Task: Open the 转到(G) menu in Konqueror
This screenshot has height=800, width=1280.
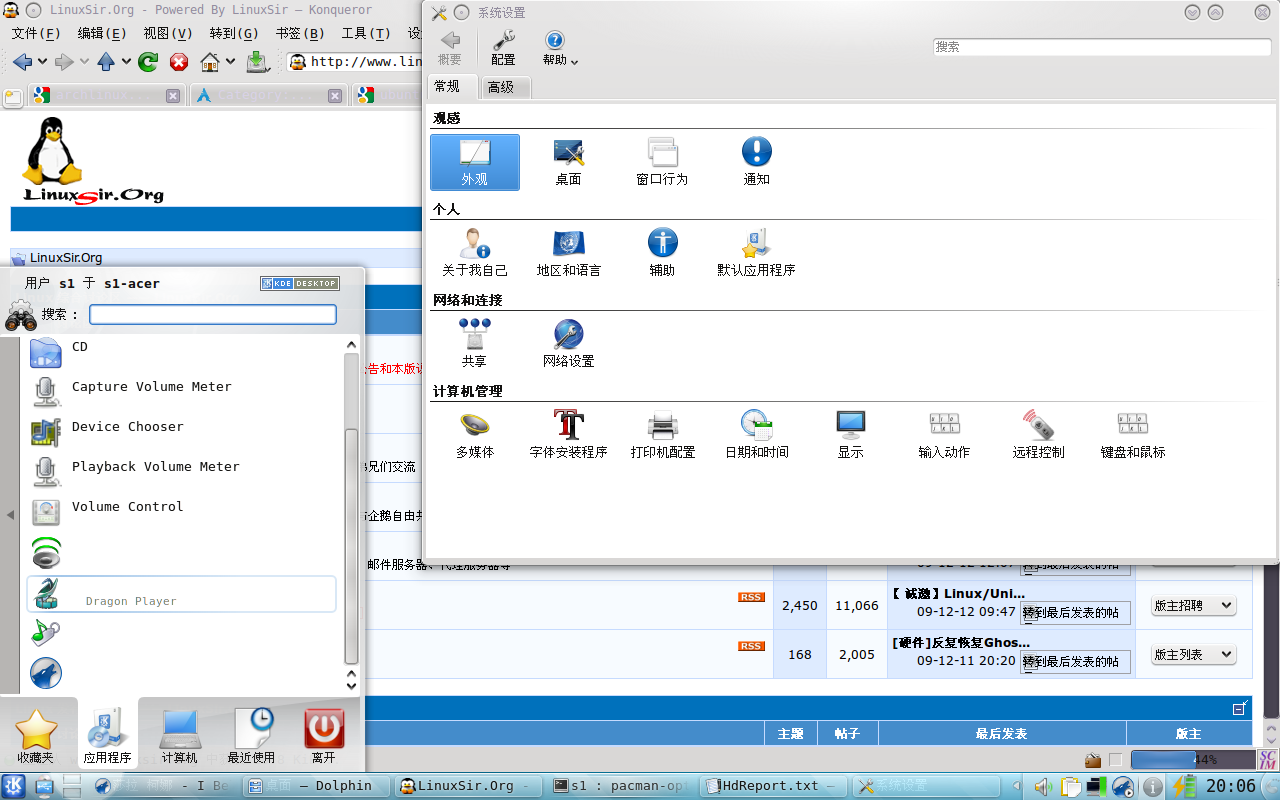Action: (x=234, y=33)
